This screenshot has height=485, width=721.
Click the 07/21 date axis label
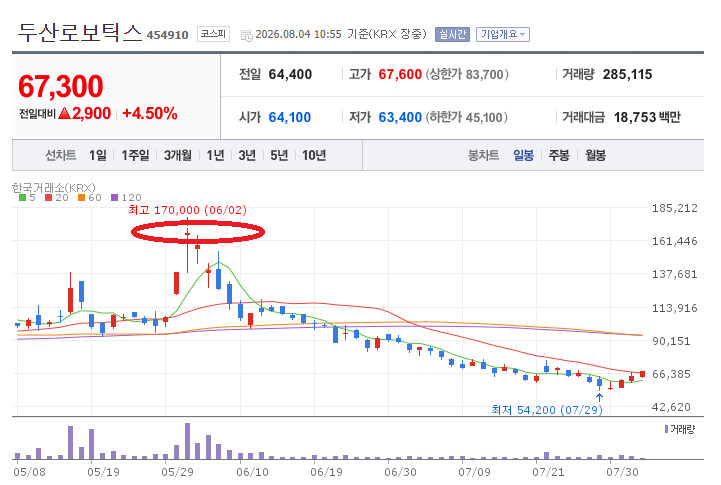coord(548,472)
